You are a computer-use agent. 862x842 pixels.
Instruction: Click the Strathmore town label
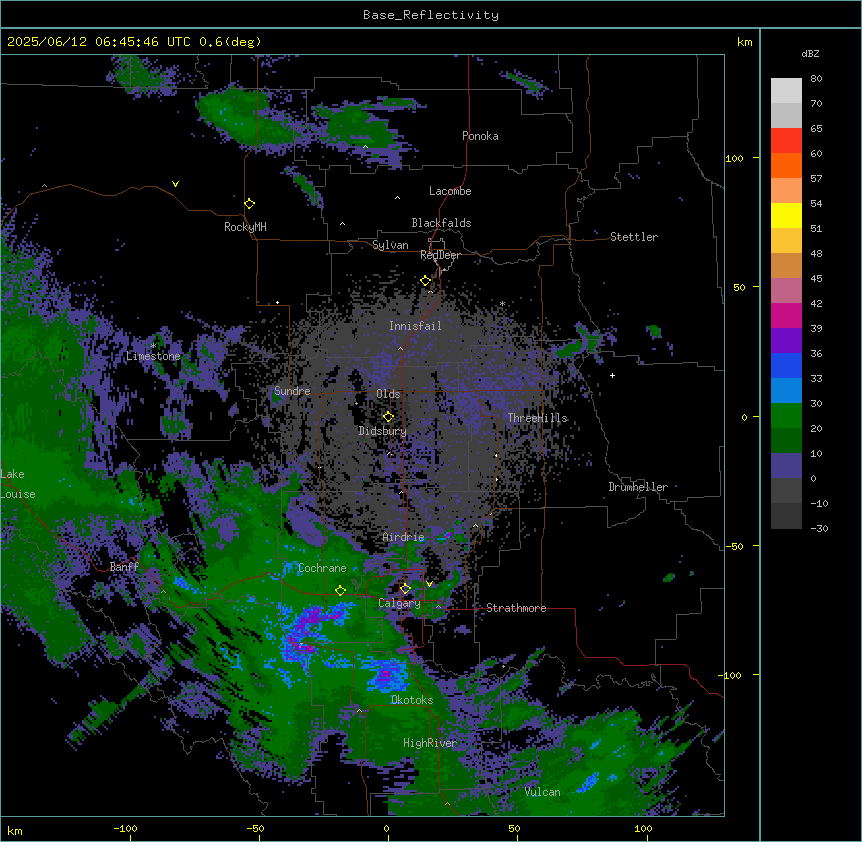(x=516, y=608)
